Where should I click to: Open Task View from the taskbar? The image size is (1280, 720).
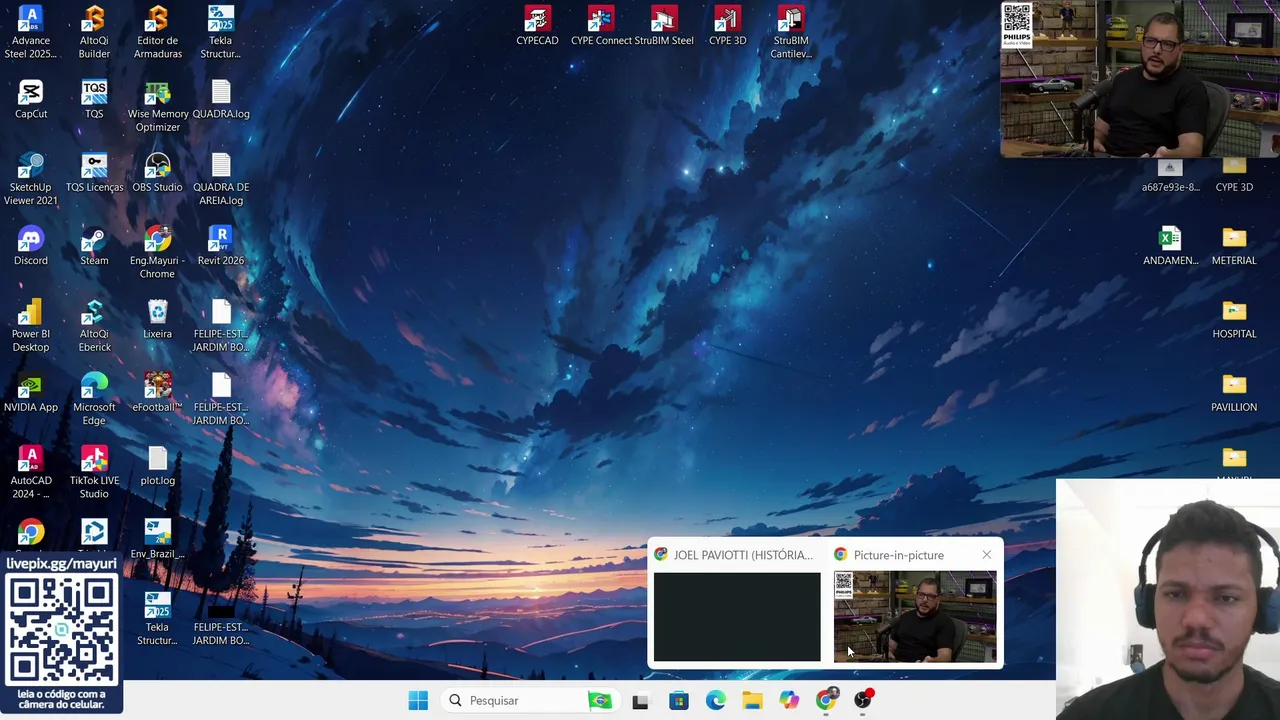tap(640, 700)
